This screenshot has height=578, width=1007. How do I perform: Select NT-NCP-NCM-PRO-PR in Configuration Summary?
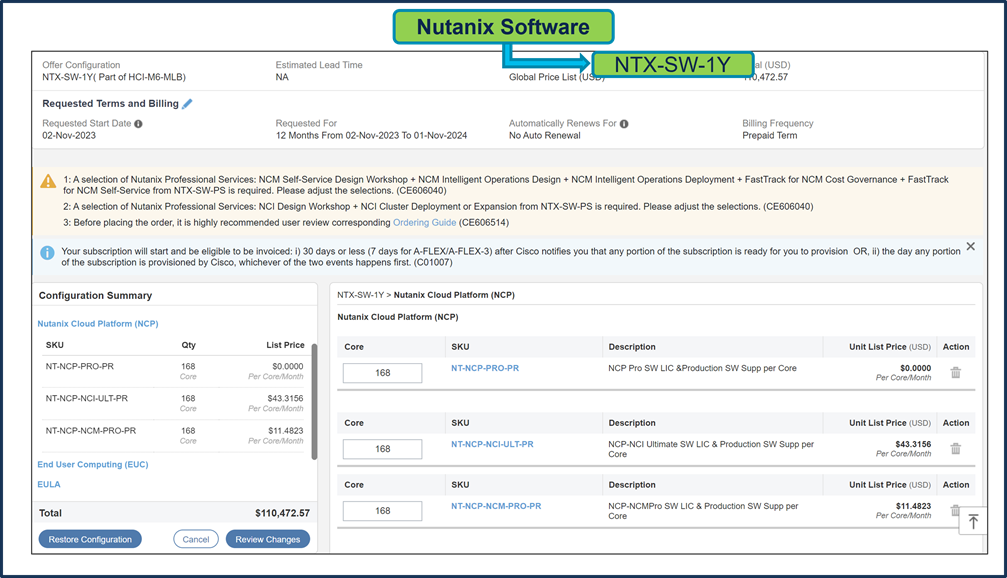click(91, 430)
